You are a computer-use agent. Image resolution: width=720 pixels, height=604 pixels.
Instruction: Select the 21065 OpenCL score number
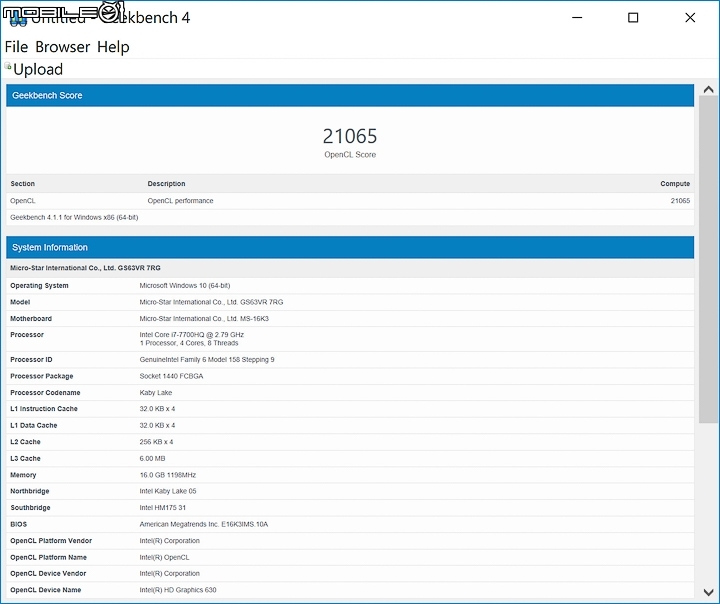point(350,136)
